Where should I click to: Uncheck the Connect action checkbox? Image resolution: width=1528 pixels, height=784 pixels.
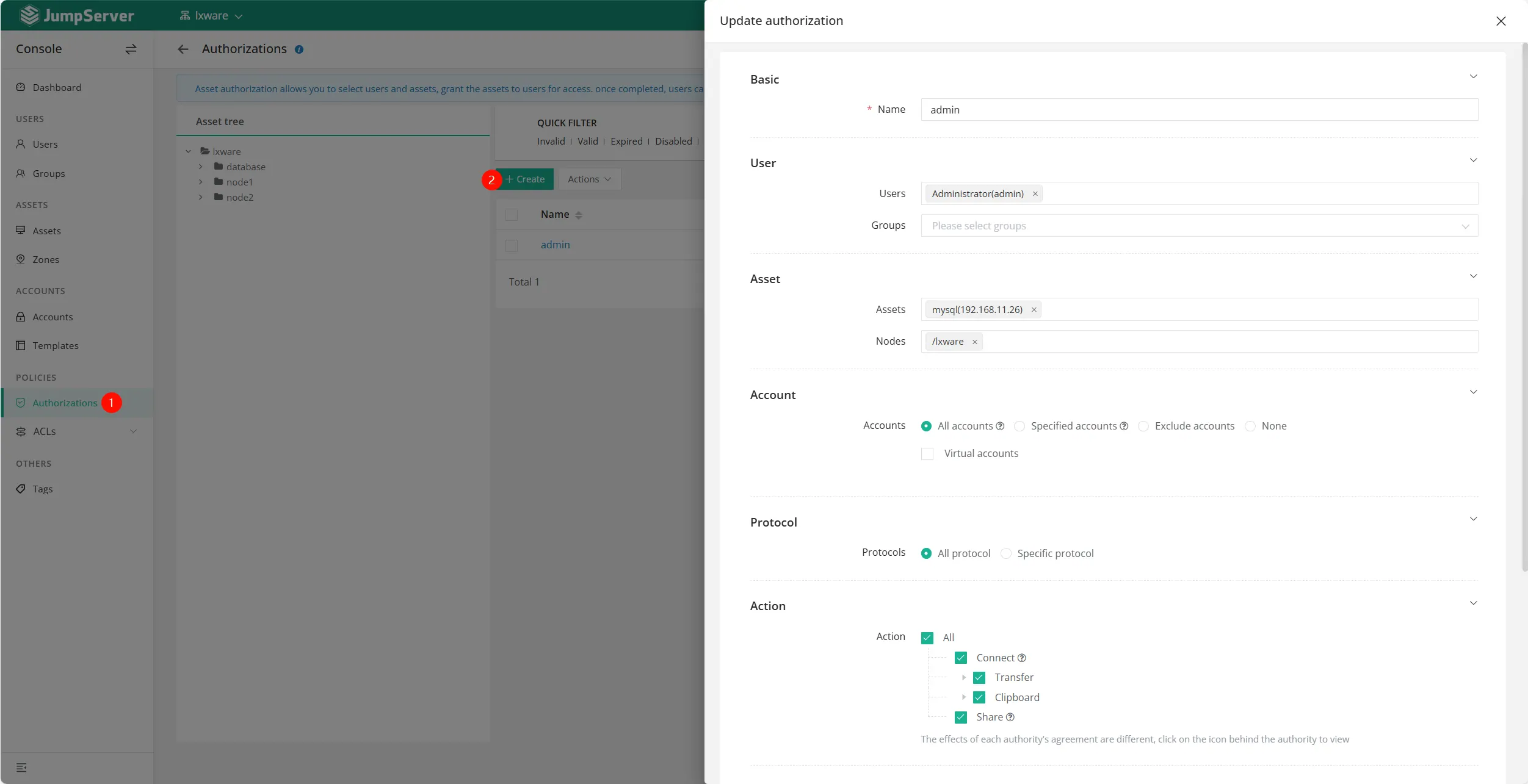tap(961, 658)
